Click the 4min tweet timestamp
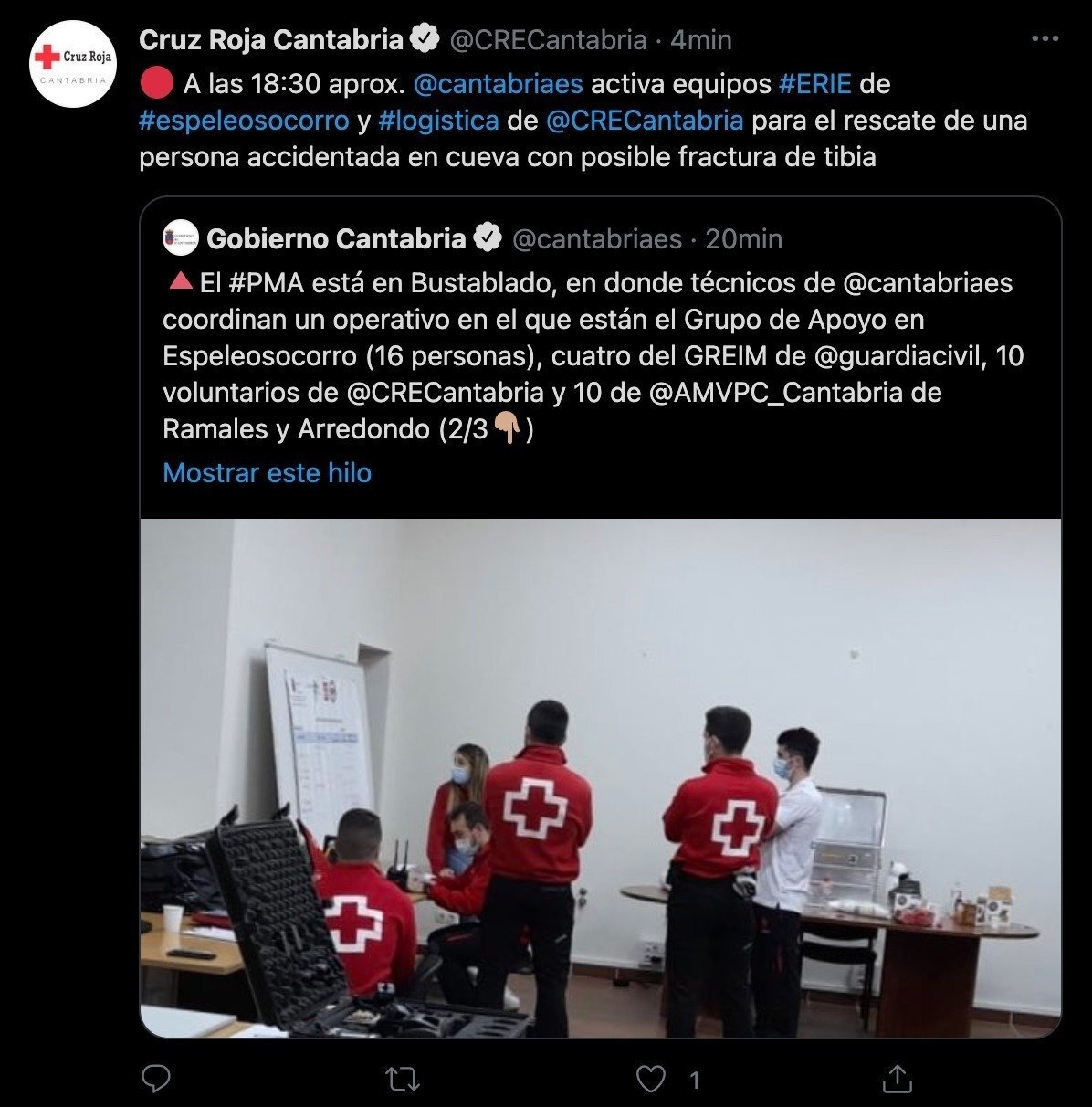The height and width of the screenshot is (1107, 1092). [701, 39]
